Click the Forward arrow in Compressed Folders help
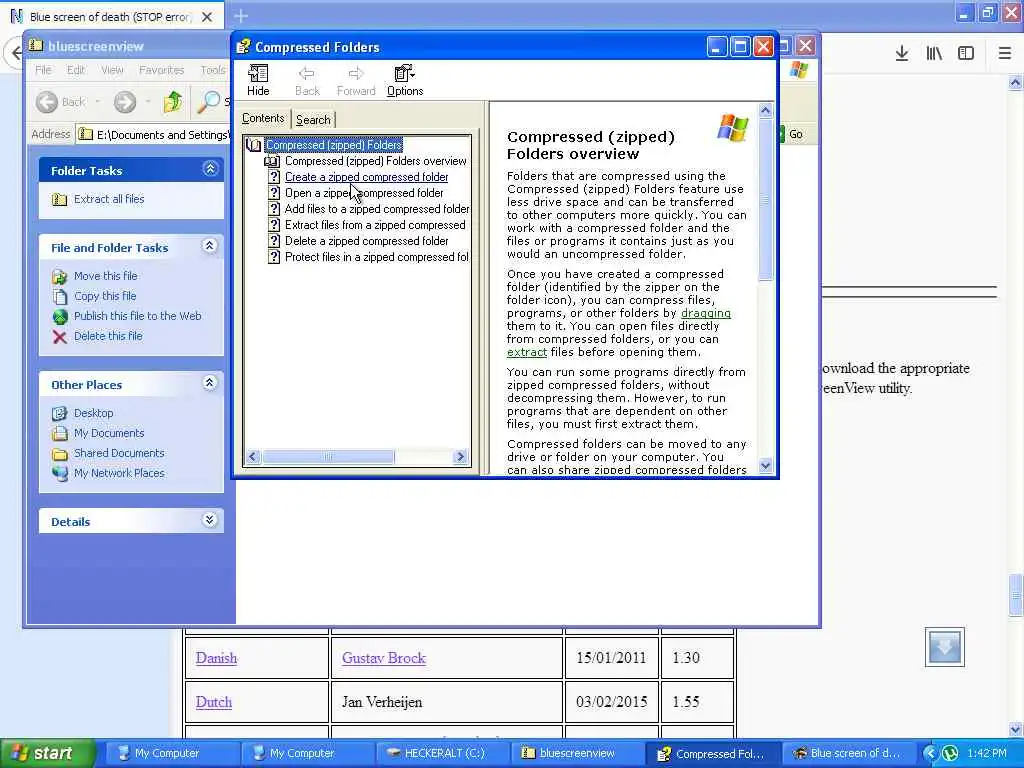 pos(356,80)
